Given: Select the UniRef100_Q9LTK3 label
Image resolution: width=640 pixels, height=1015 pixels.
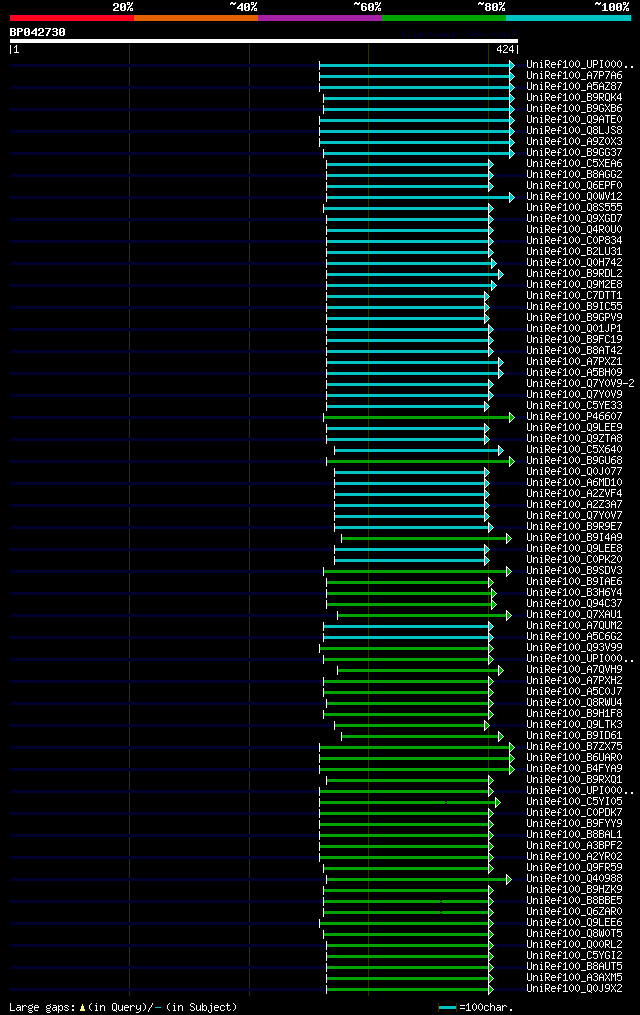Looking at the screenshot, I should (x=574, y=725).
